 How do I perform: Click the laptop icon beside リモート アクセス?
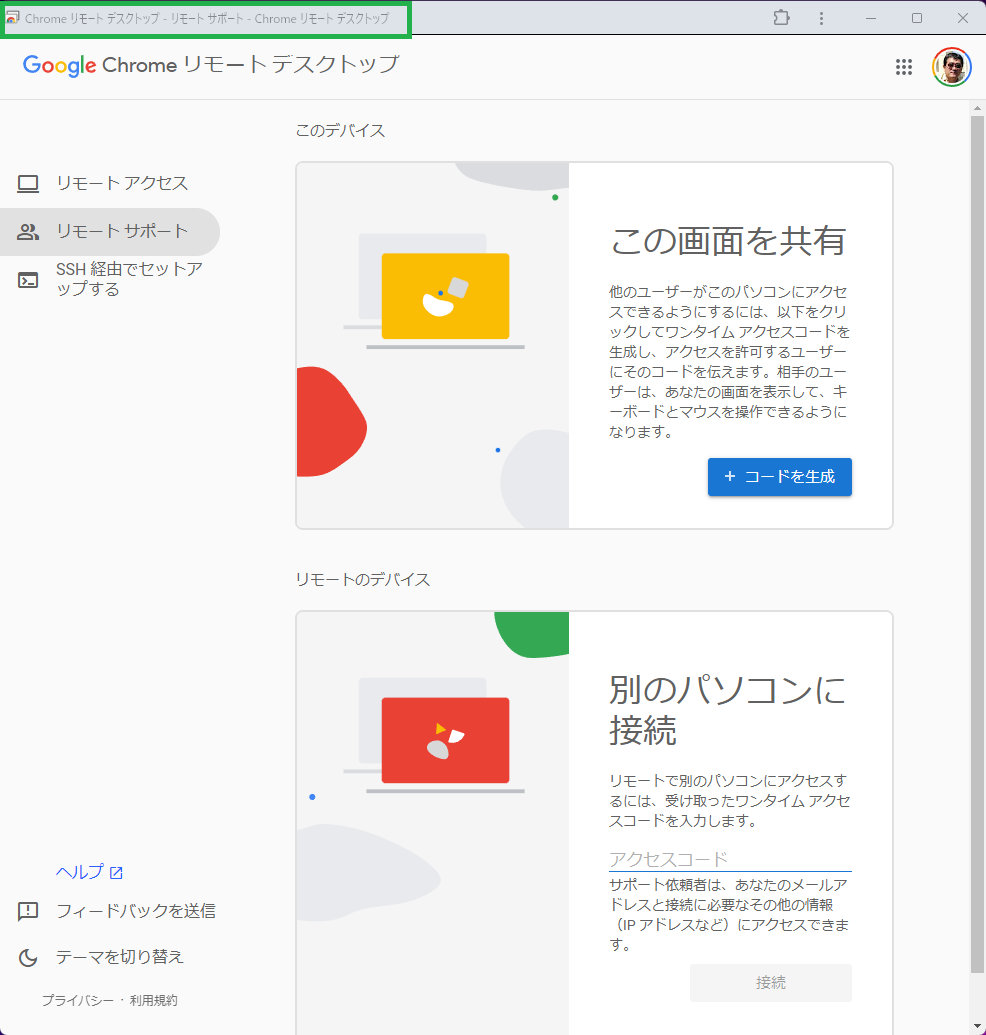(28, 184)
